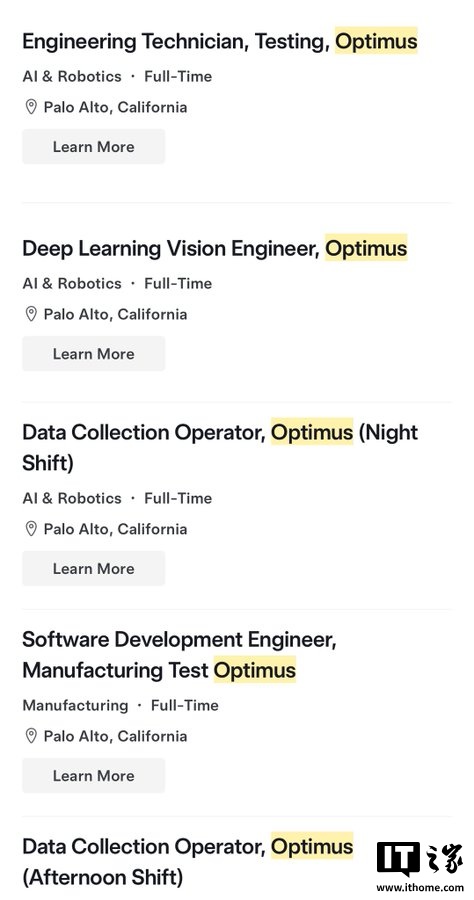Click Palo Alto, California under Night Shift listing

click(115, 529)
